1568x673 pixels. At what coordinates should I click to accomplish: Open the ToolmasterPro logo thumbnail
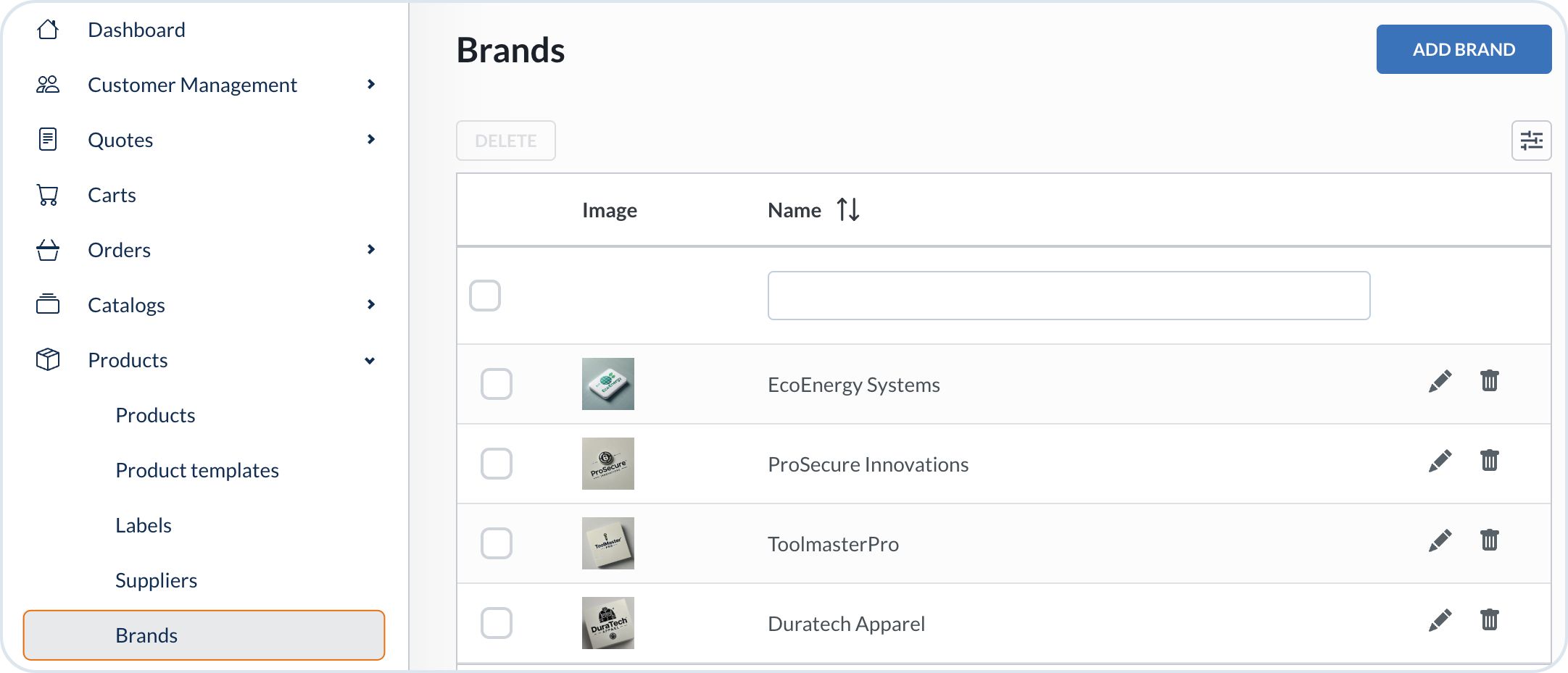608,543
